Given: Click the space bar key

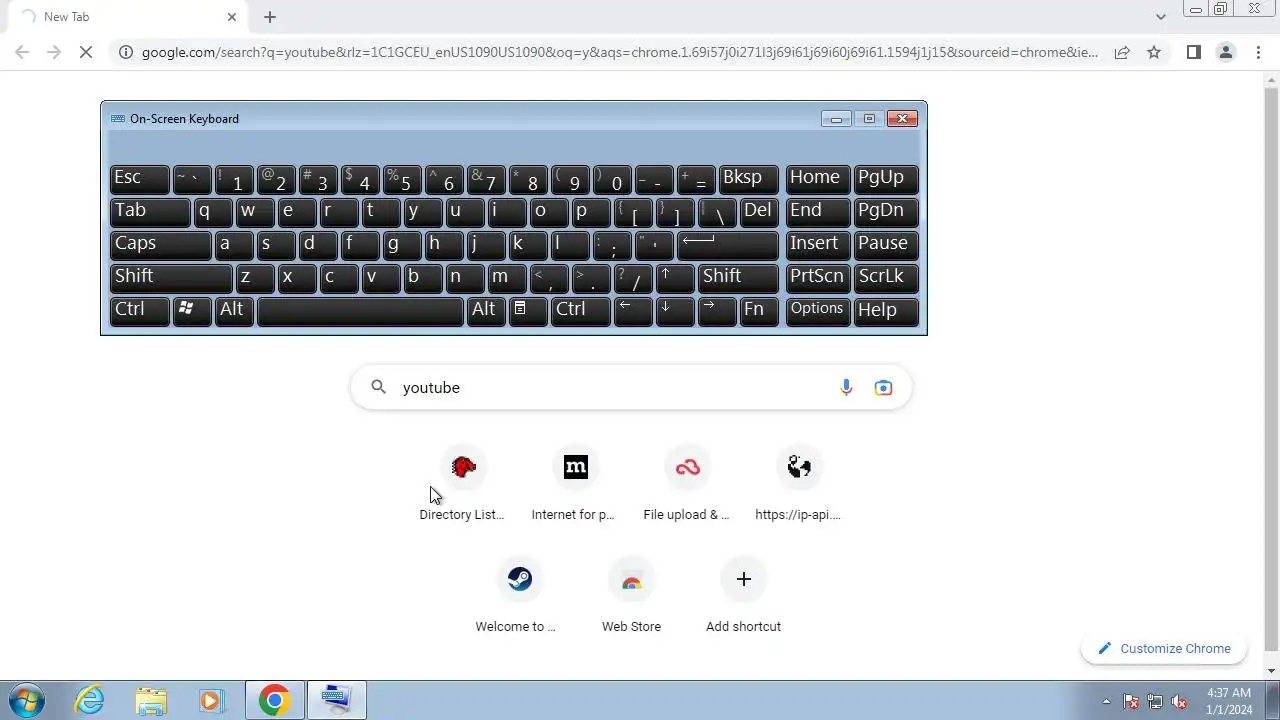Looking at the screenshot, I should click(x=360, y=310).
